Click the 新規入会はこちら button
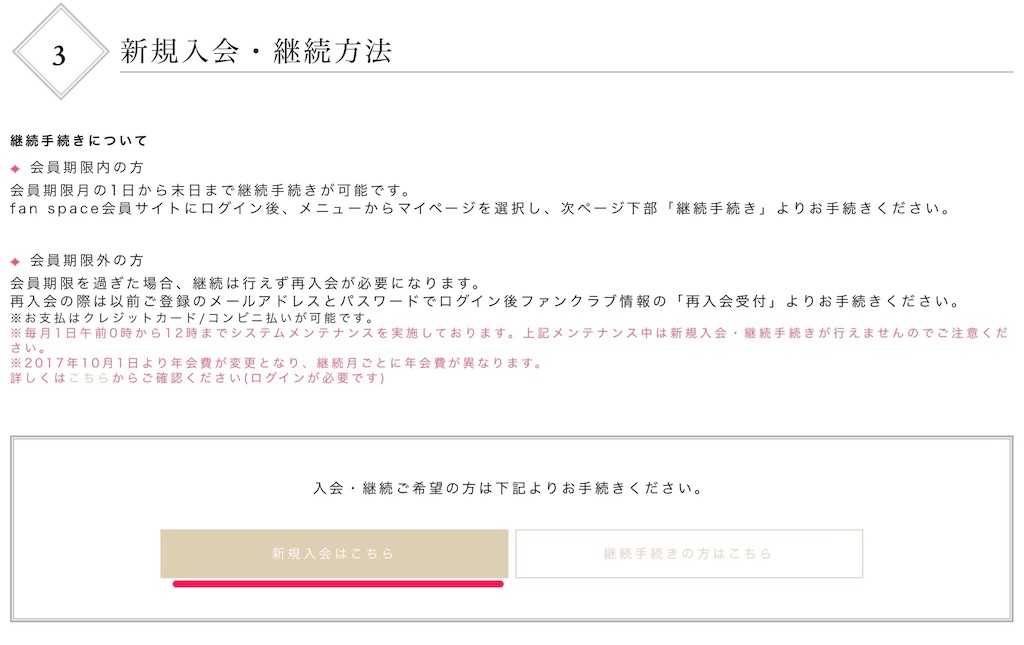This screenshot has width=1024, height=645. [x=334, y=554]
